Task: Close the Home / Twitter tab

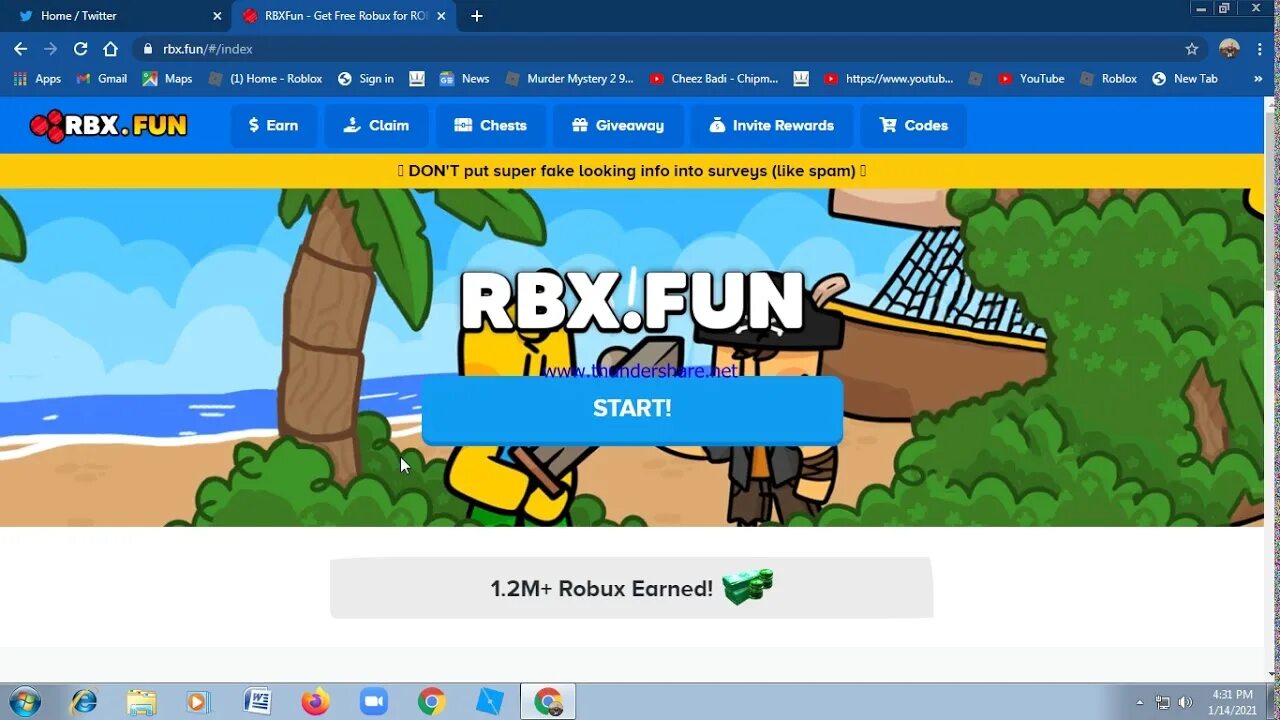Action: 217,16
